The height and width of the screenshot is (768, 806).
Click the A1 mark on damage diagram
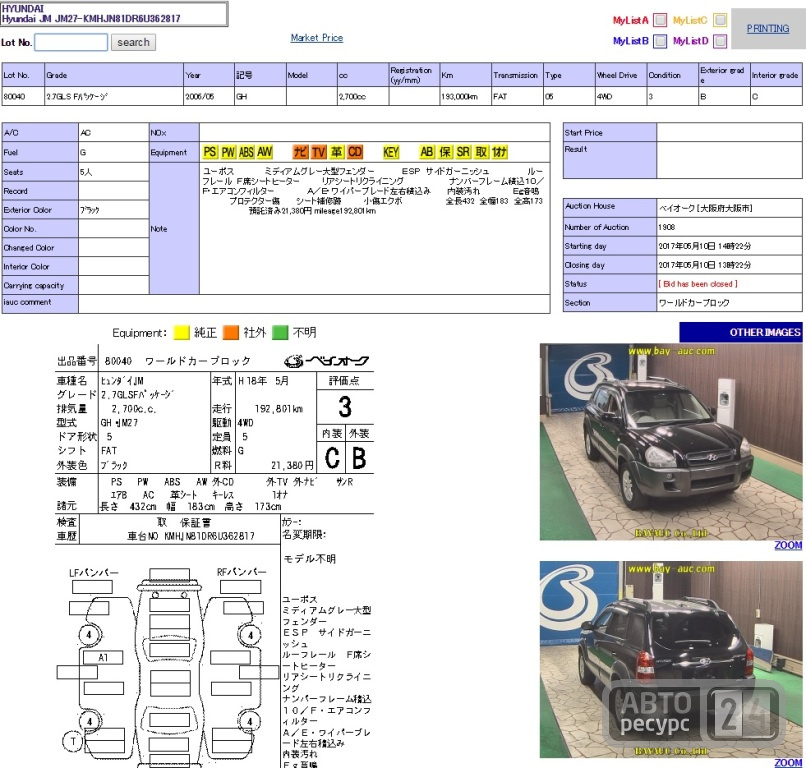click(x=103, y=657)
